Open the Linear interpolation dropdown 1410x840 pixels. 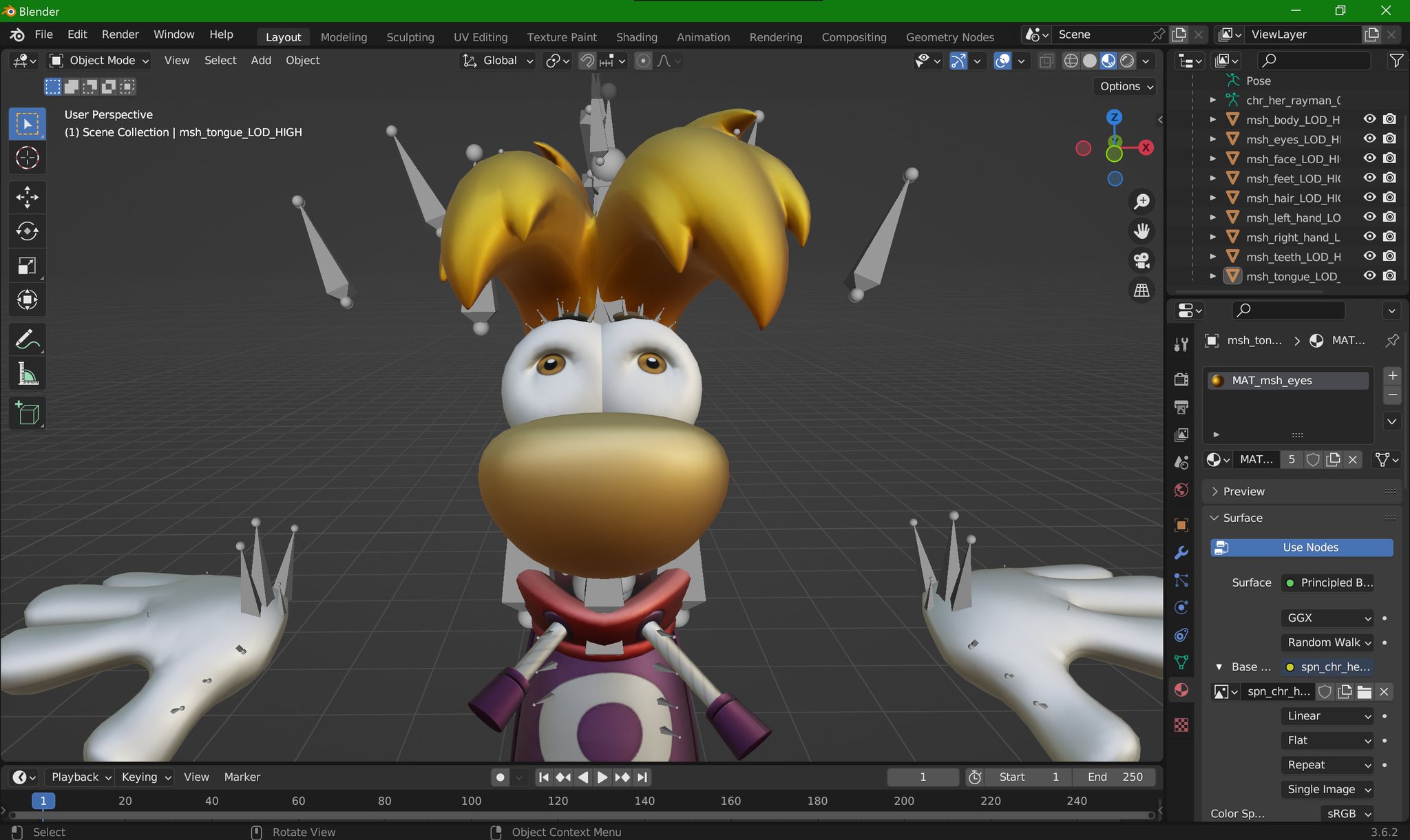tap(1327, 716)
